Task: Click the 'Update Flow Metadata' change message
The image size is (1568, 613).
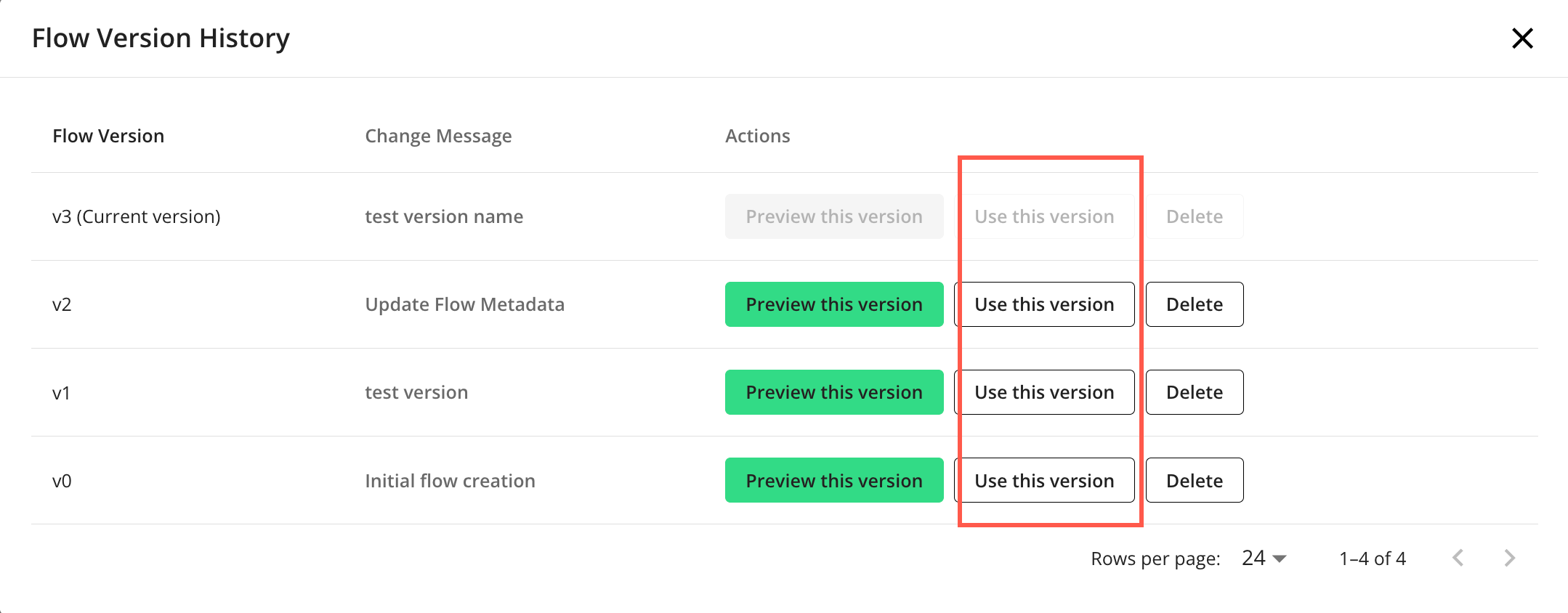Action: [x=464, y=304]
